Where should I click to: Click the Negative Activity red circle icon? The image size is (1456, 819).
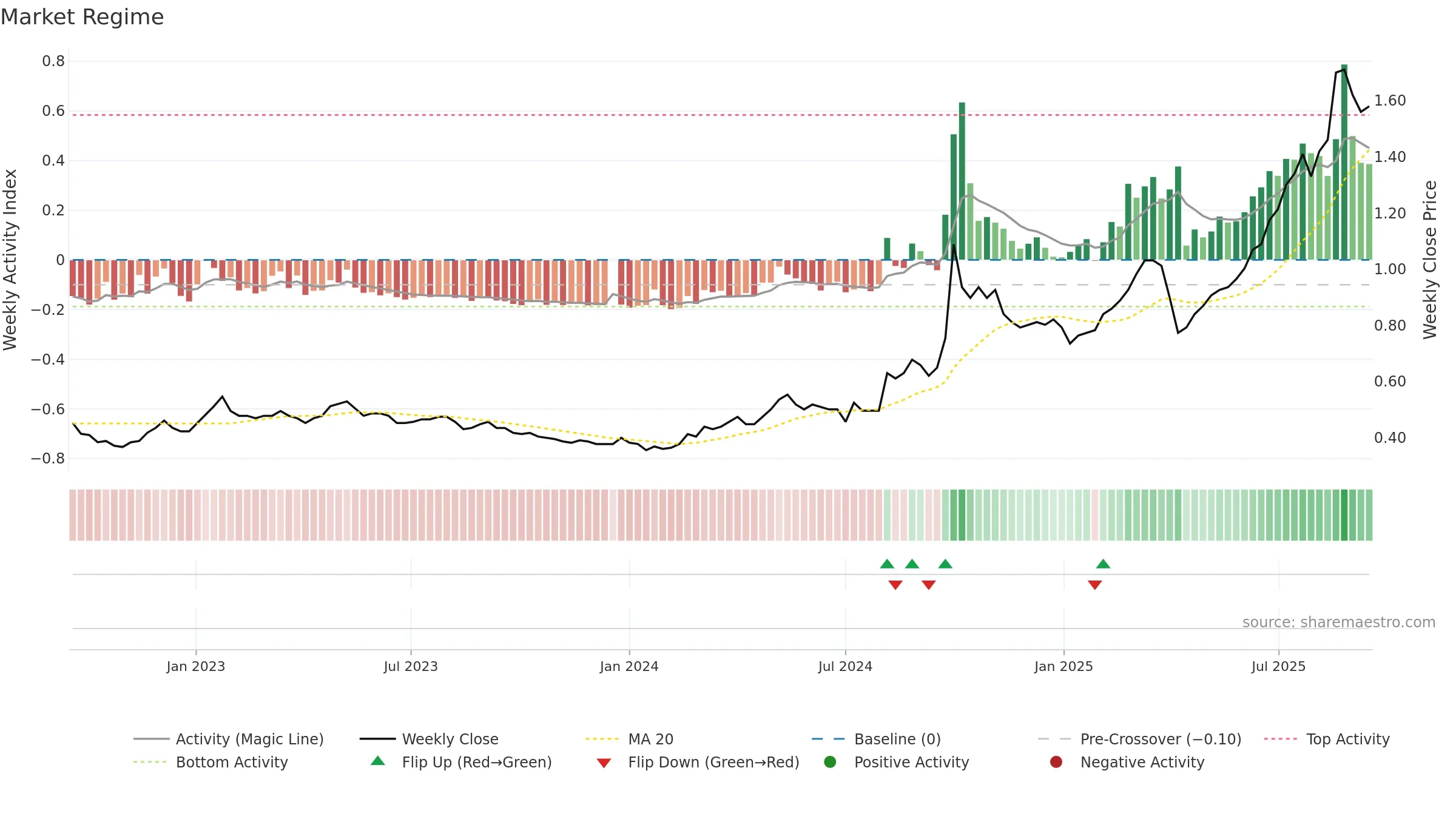pos(1056,762)
